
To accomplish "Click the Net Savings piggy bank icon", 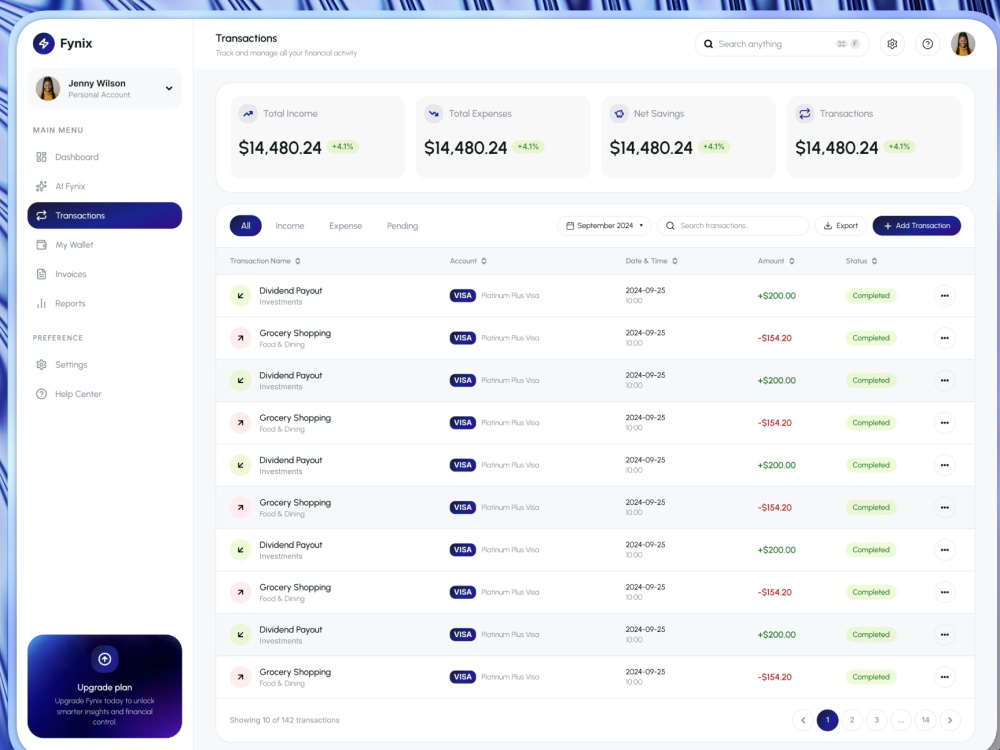I will [x=619, y=114].
